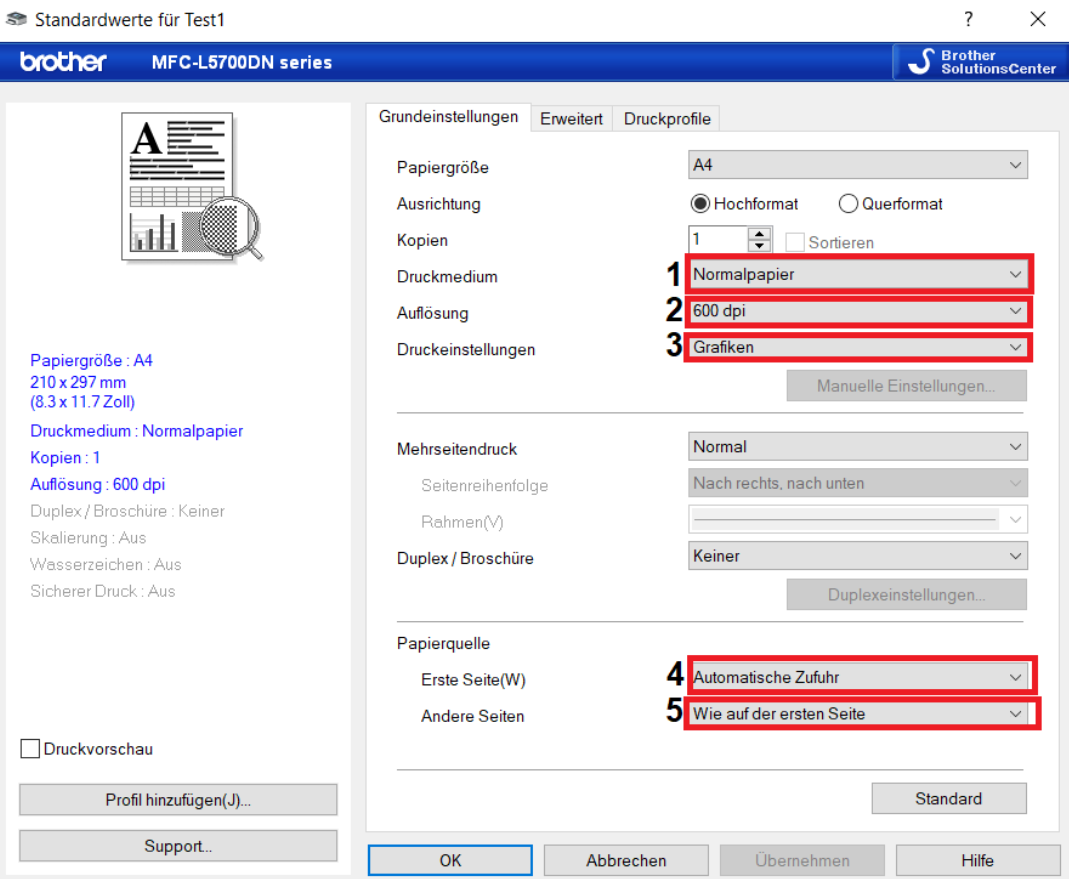Open the Andere Seiten dropdown
The width and height of the screenshot is (1069, 879).
pos(858,713)
